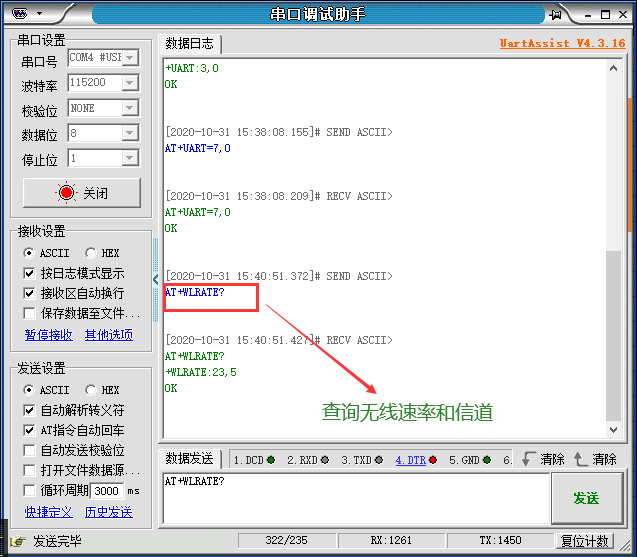Clear the log with the up-arrow 清除
This screenshot has height=557, width=637.
click(595, 459)
